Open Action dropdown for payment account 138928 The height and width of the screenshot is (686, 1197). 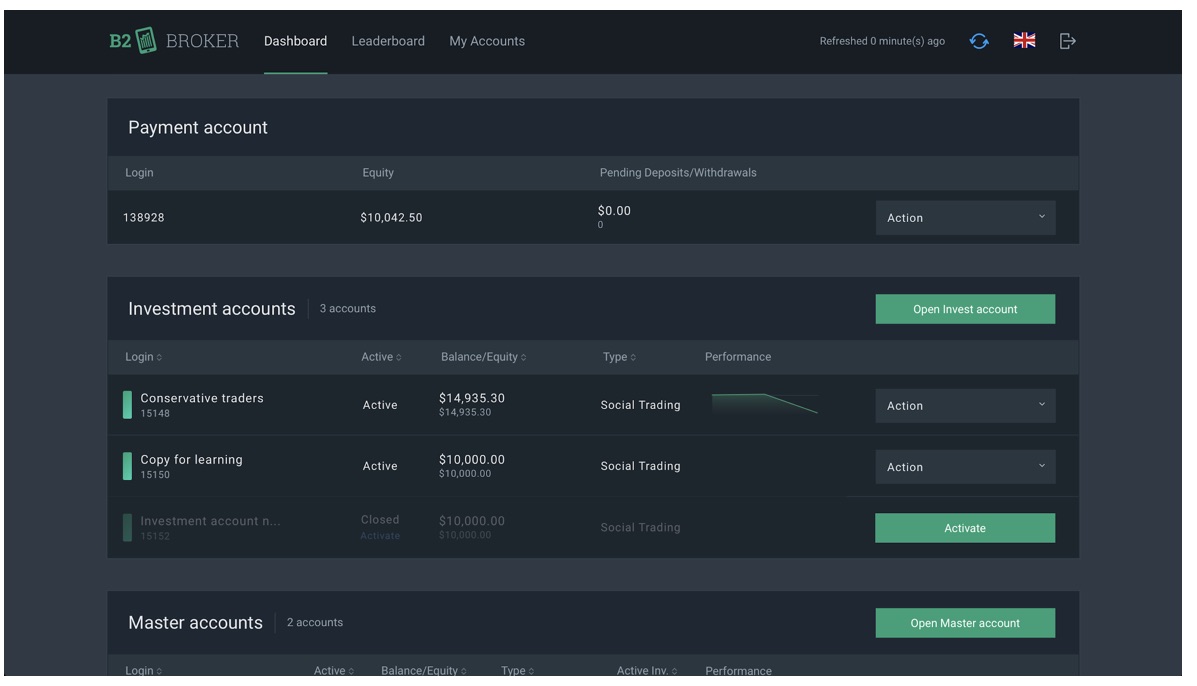tap(964, 218)
